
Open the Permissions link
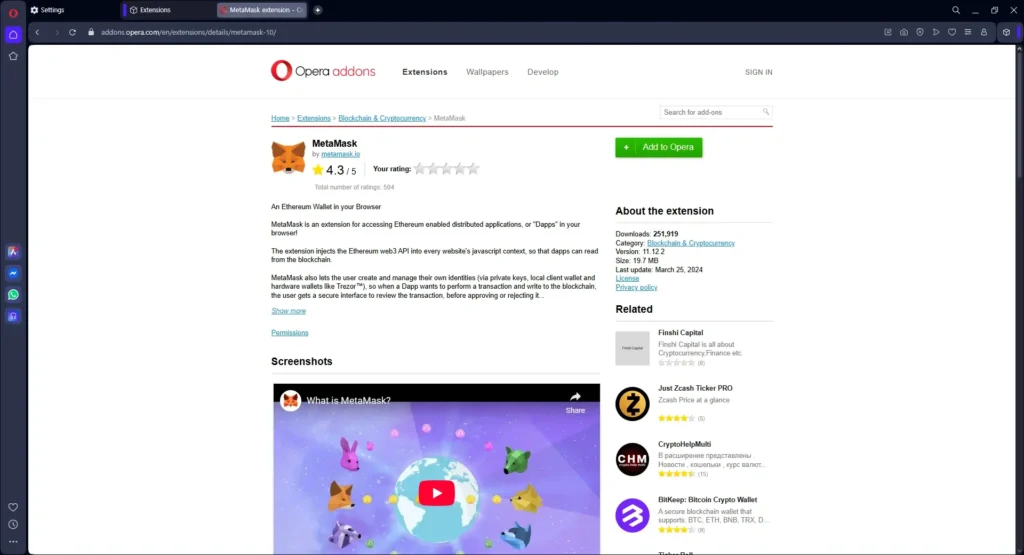(289, 332)
